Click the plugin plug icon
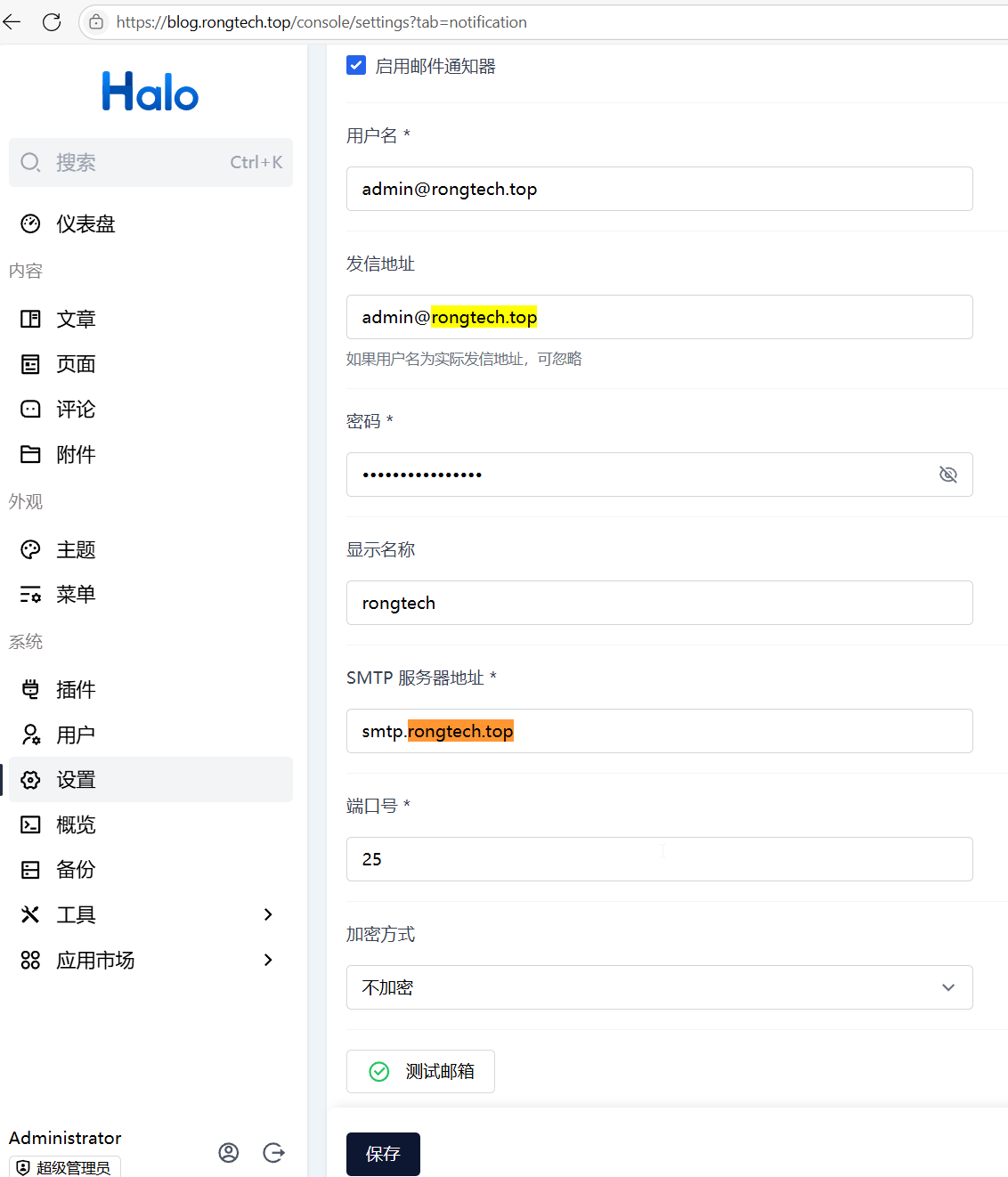 pos(30,689)
